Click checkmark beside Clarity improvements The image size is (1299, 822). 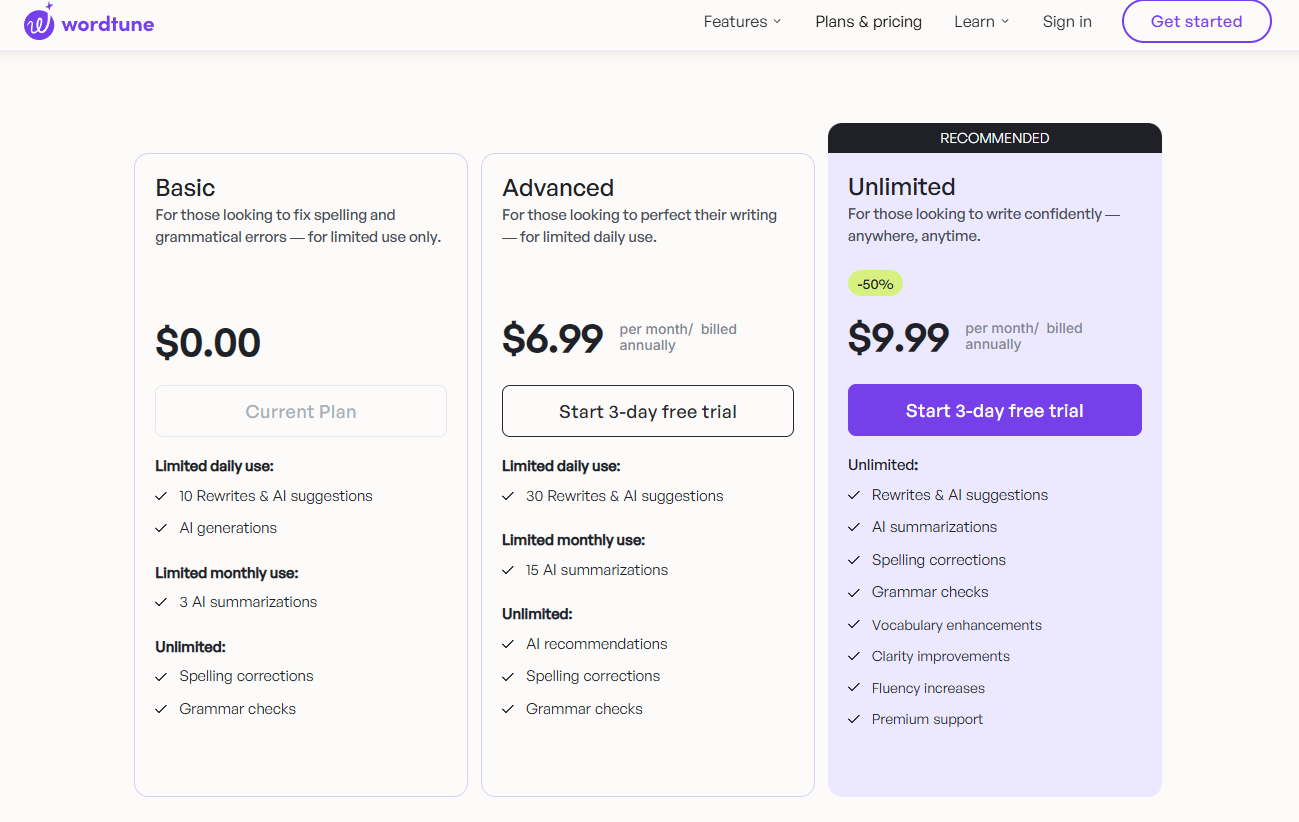[854, 656]
